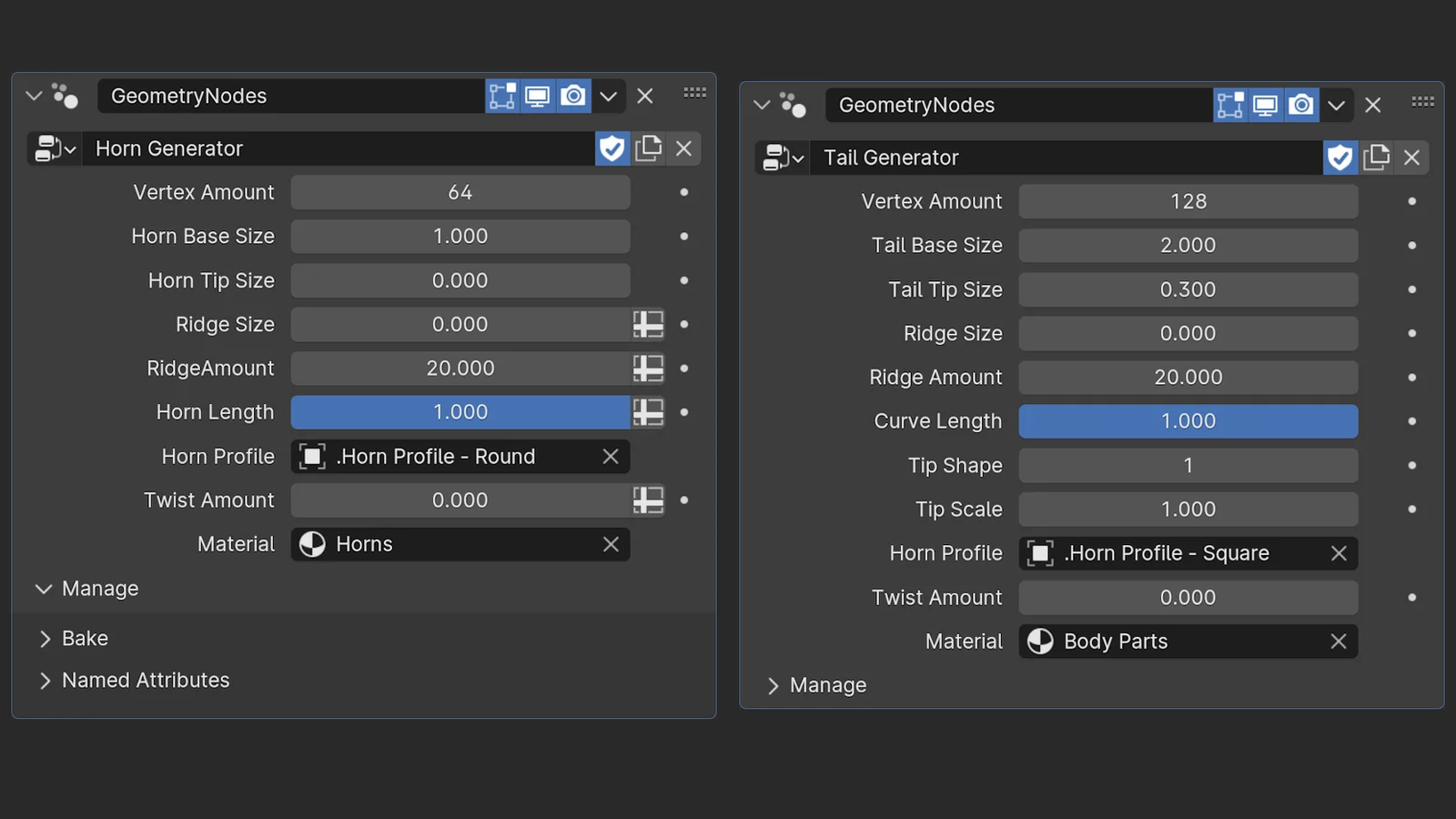Image resolution: width=1456 pixels, height=819 pixels.
Task: Open the modifier extras dropdown on Horn Generator
Action: tap(609, 96)
